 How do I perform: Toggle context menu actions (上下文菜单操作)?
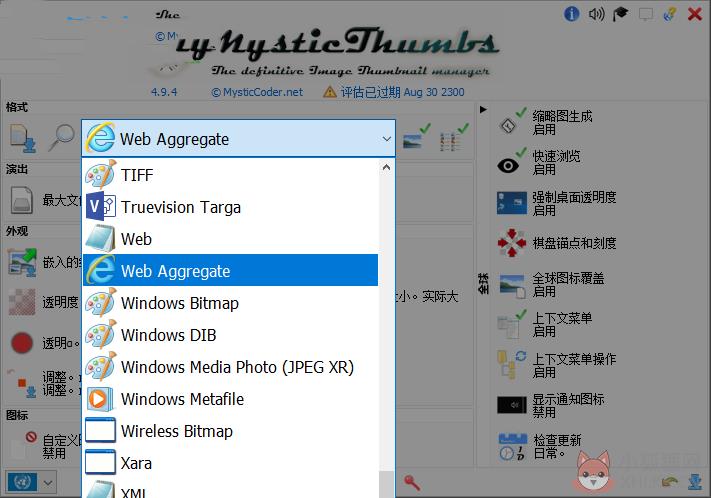point(557,365)
